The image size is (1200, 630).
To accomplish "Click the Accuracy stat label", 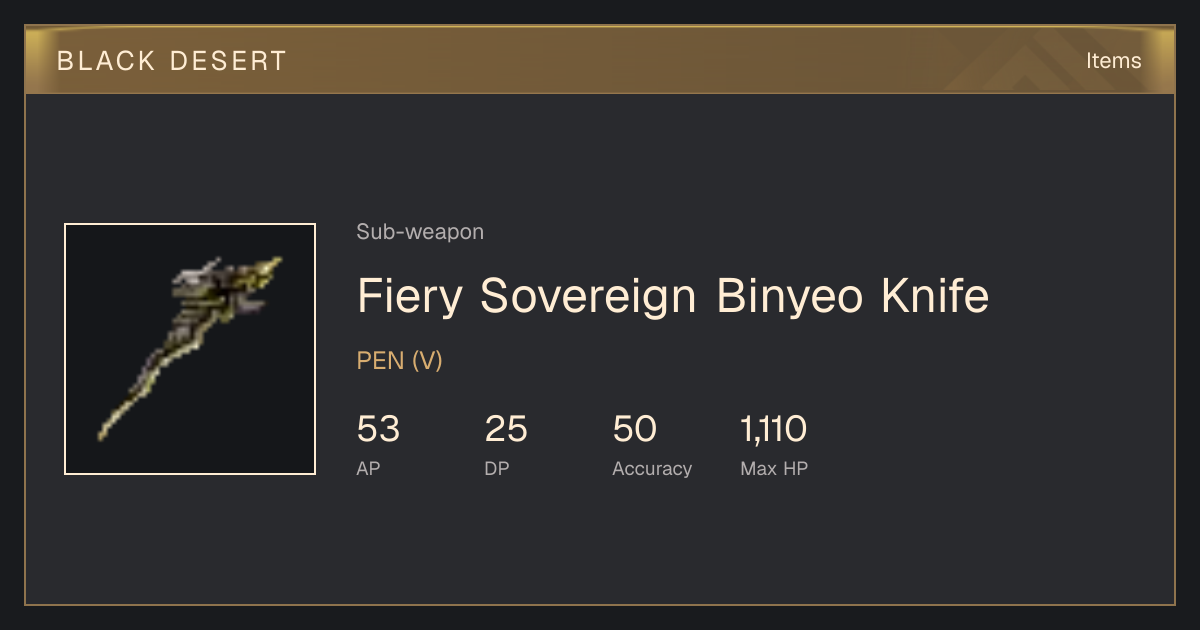I will pyautogui.click(x=652, y=468).
